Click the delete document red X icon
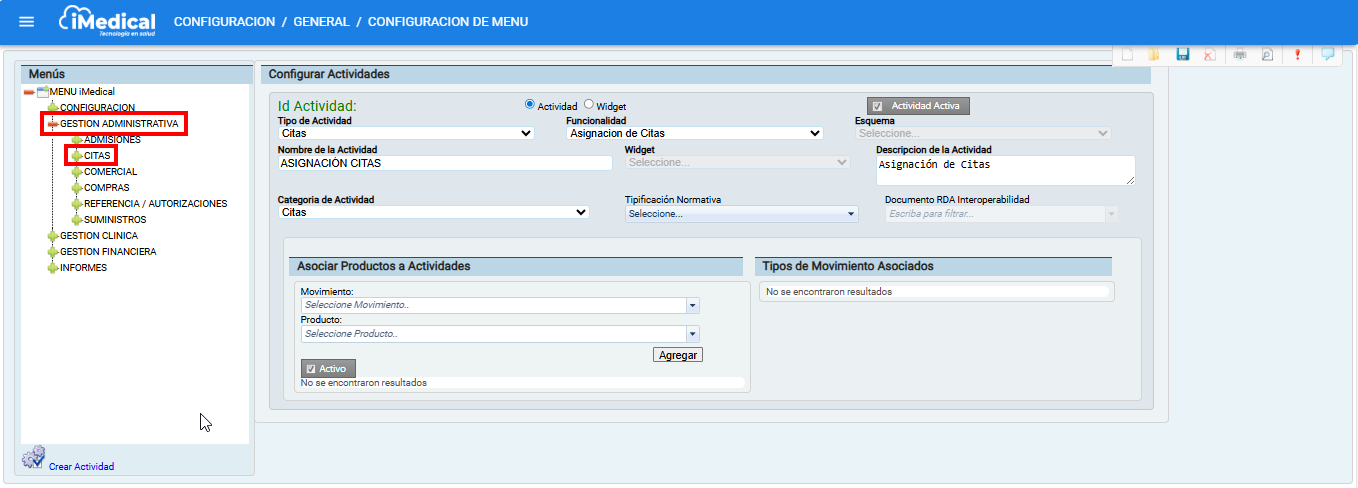The height and width of the screenshot is (488, 1358). (1209, 55)
